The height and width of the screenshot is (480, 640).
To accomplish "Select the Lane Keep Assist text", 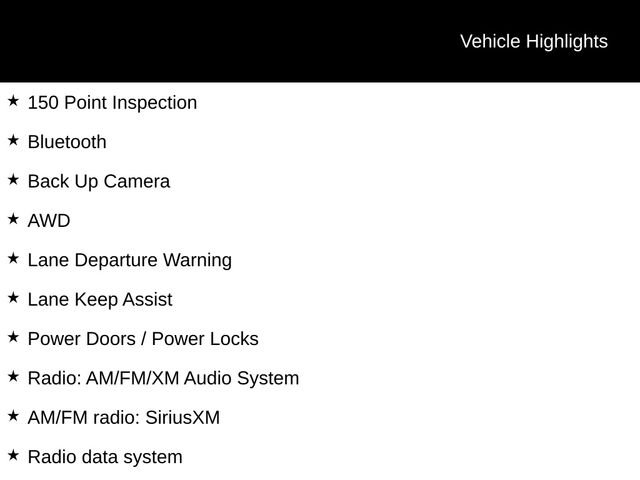I will pyautogui.click(x=100, y=300).
